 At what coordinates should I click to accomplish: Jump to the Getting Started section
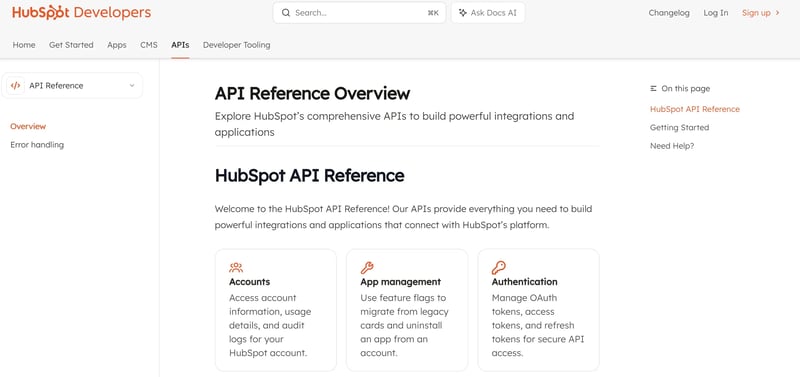pyautogui.click(x=680, y=128)
